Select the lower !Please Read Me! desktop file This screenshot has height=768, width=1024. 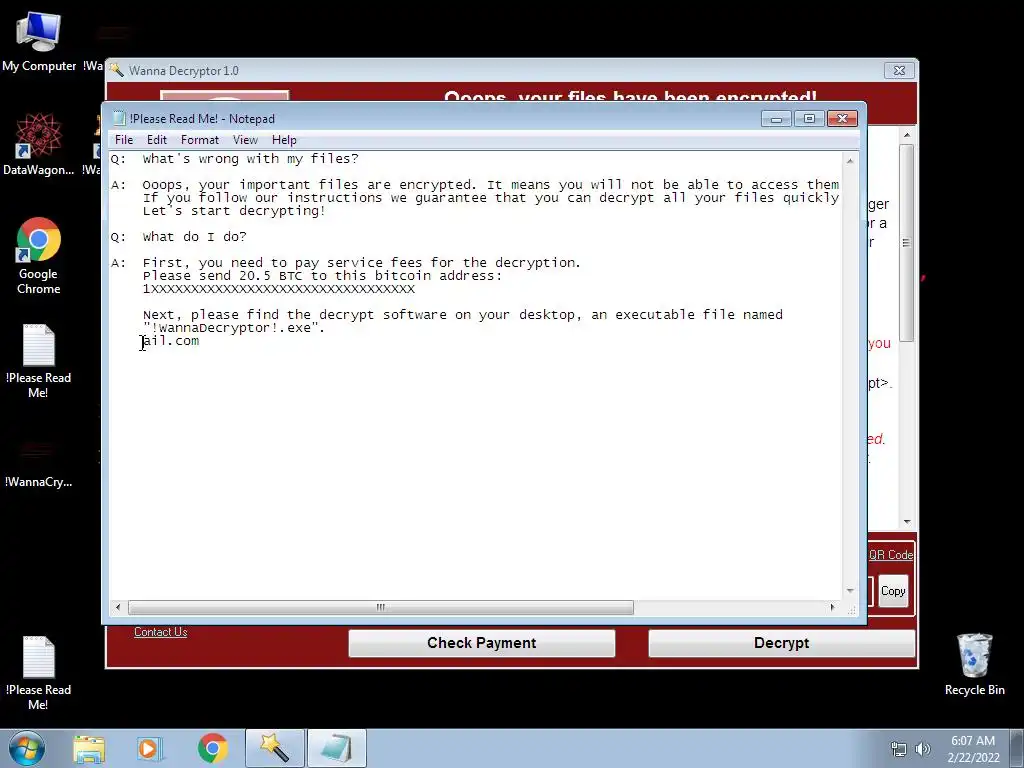(x=39, y=673)
